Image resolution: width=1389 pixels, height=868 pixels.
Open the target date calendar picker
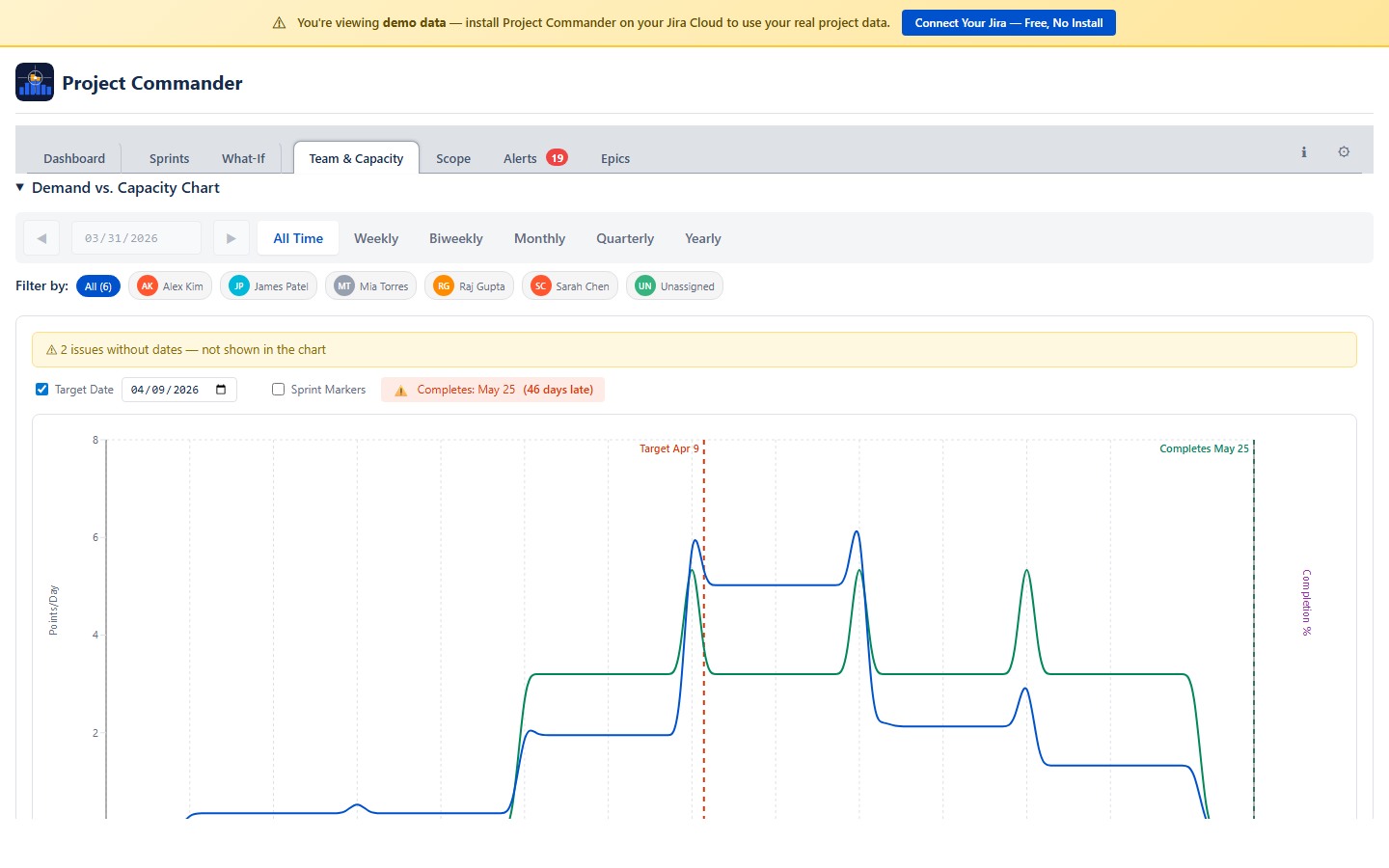pyautogui.click(x=221, y=389)
